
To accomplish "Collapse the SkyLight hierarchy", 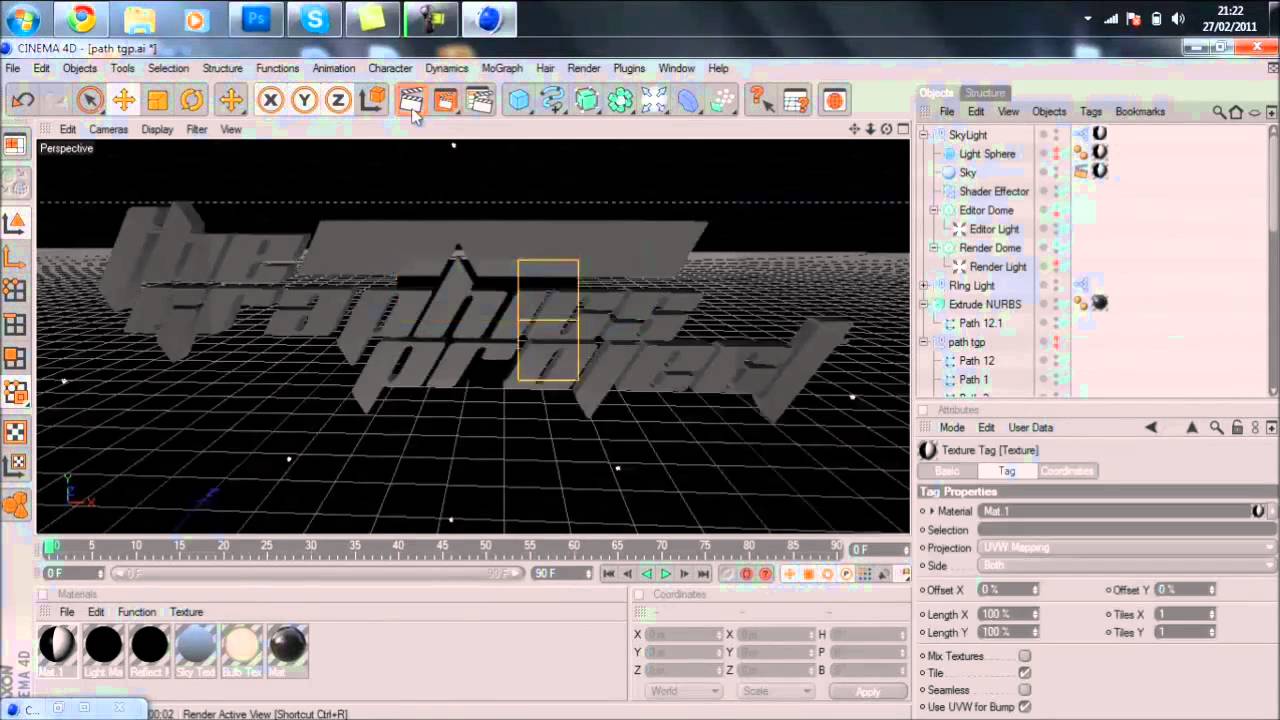I will click(x=924, y=135).
